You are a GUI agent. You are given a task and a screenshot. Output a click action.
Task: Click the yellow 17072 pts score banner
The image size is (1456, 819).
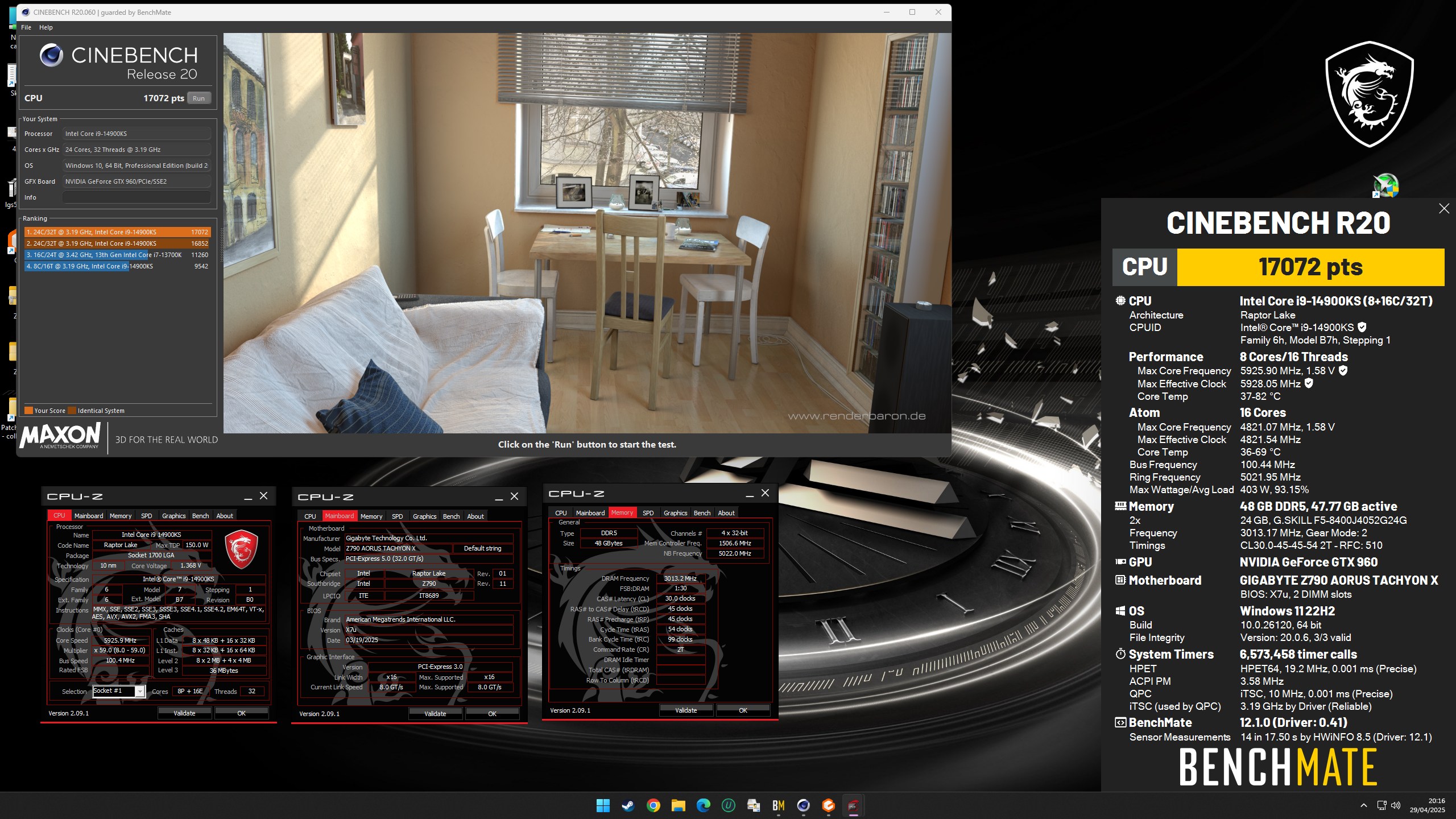click(x=1310, y=267)
